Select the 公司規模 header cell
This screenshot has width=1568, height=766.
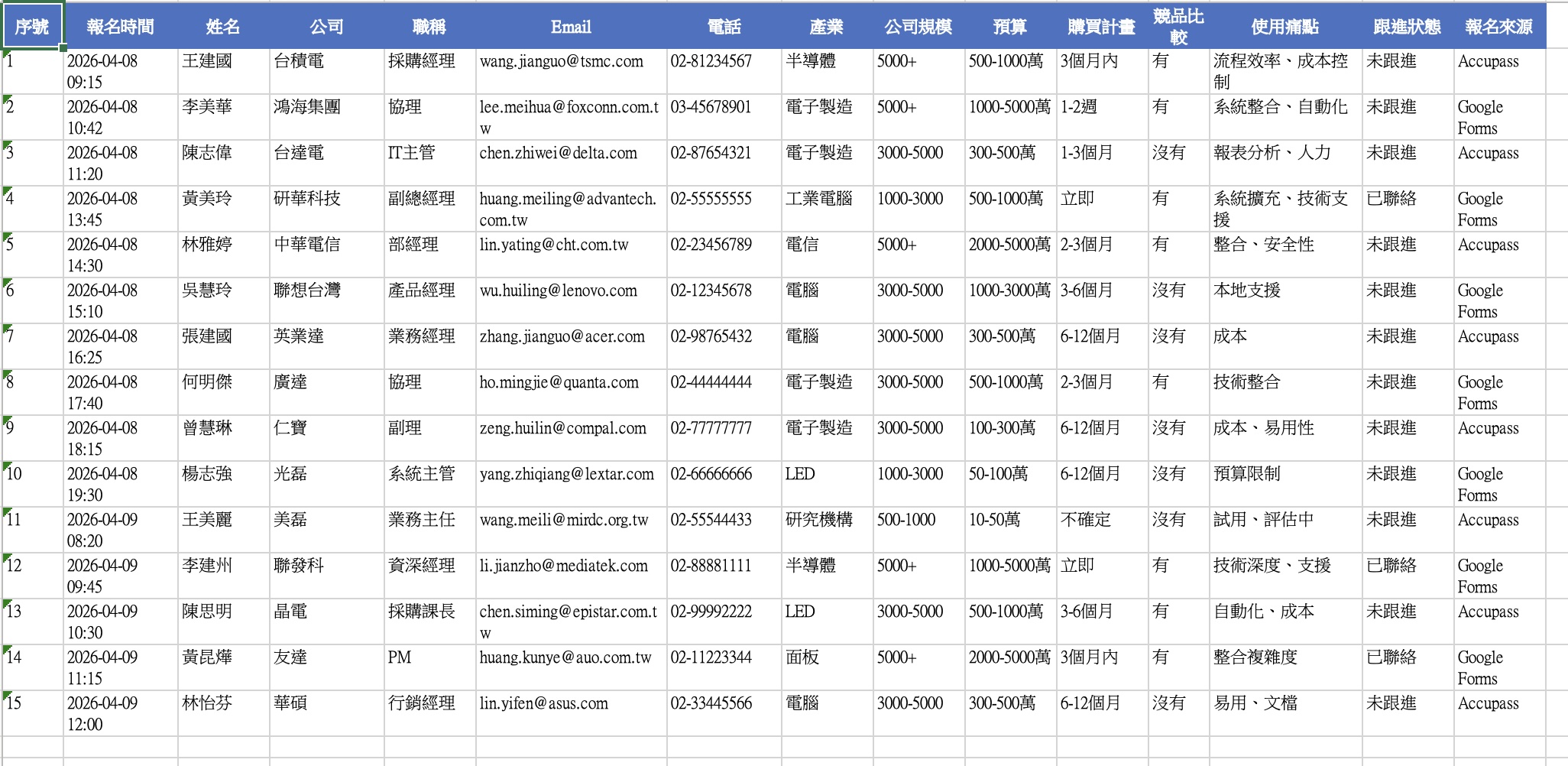pyautogui.click(x=918, y=26)
